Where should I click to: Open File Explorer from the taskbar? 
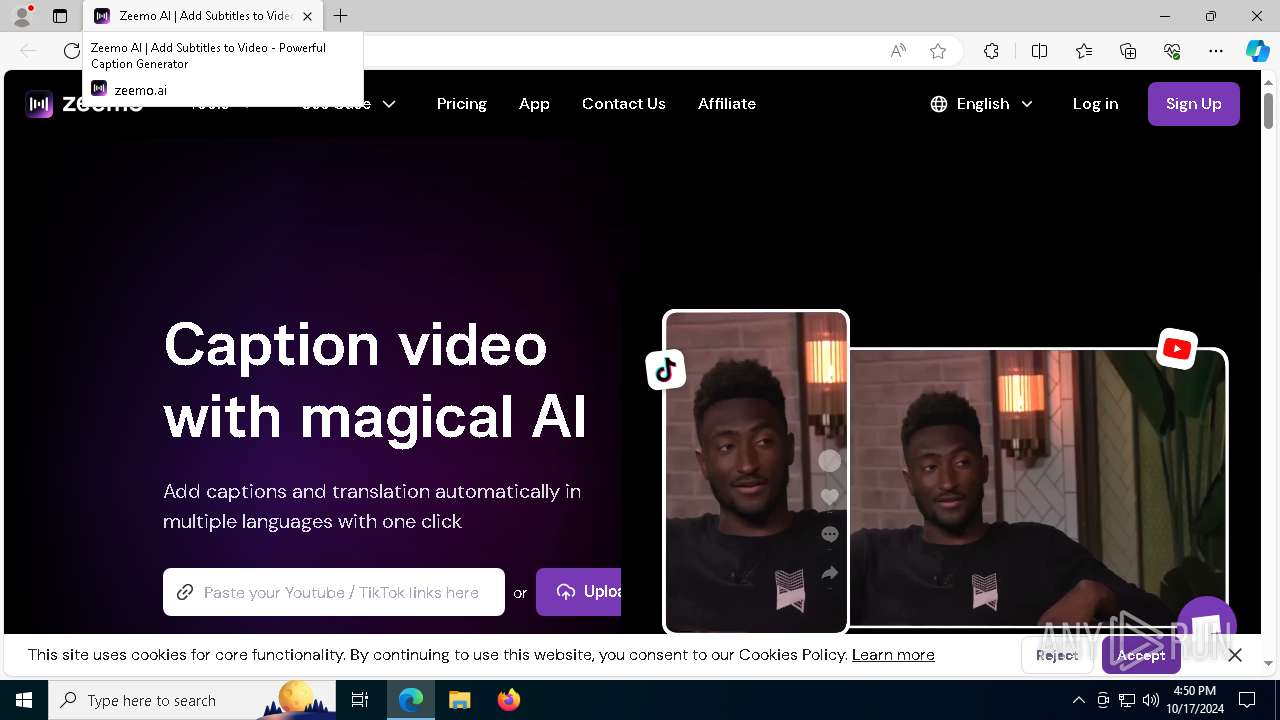tap(459, 700)
